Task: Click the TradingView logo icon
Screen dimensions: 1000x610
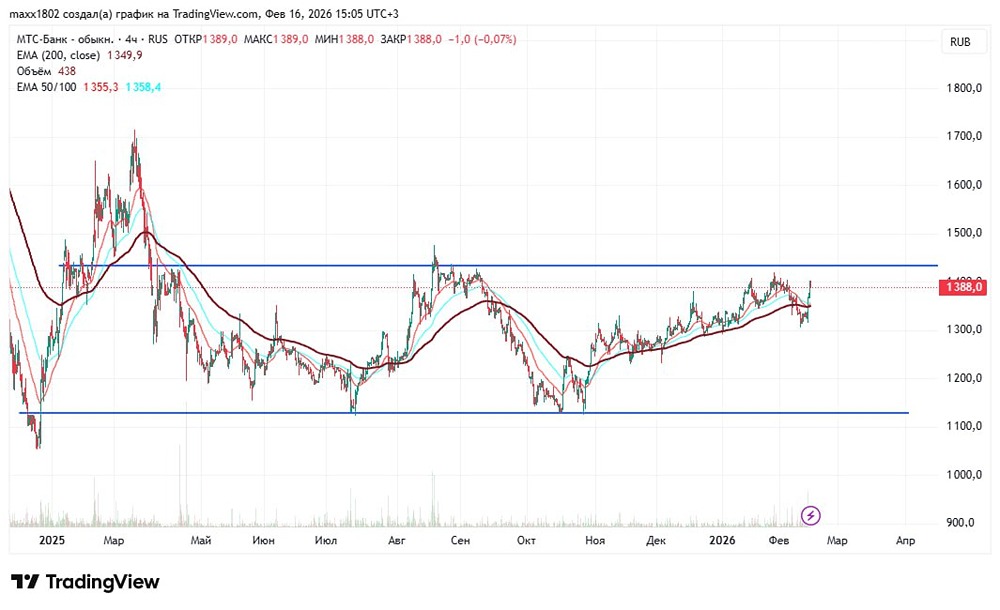Action: point(25,582)
